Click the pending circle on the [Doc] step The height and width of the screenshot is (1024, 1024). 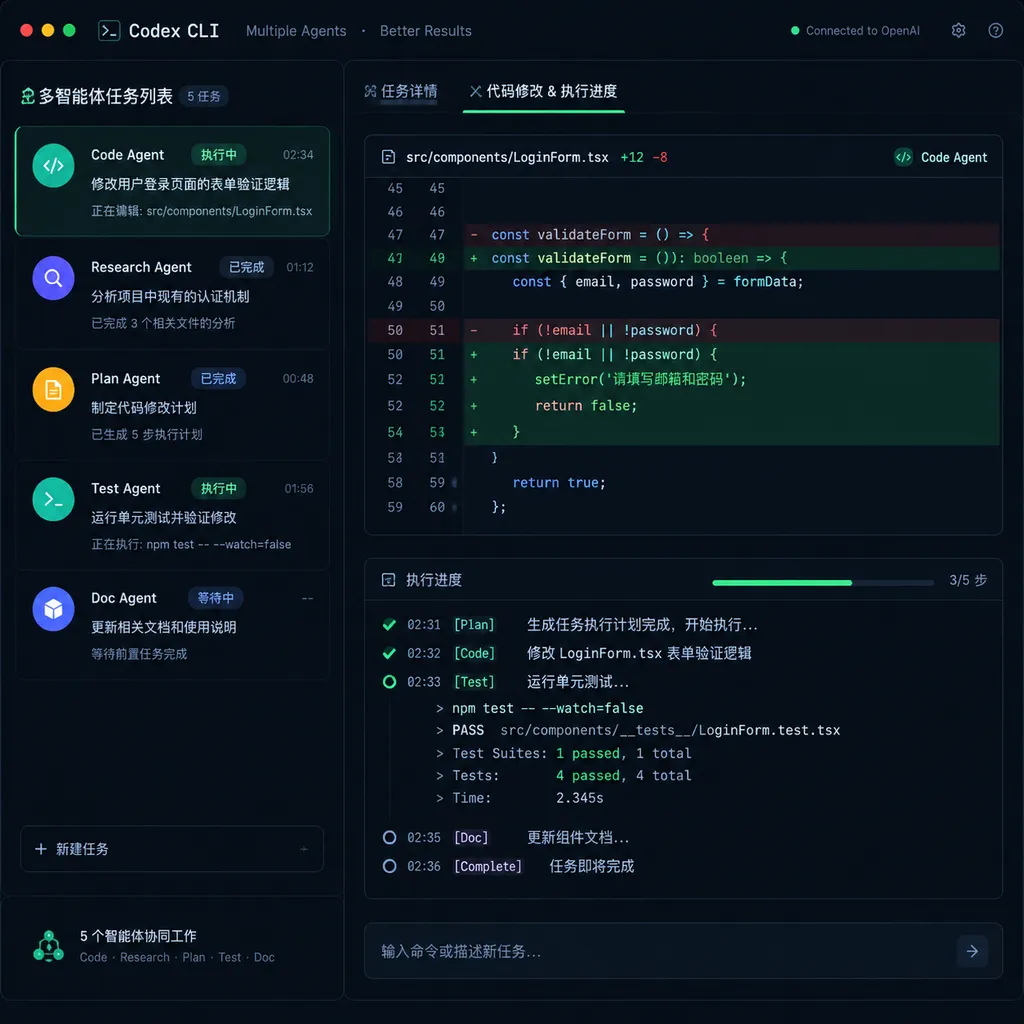pyautogui.click(x=389, y=837)
